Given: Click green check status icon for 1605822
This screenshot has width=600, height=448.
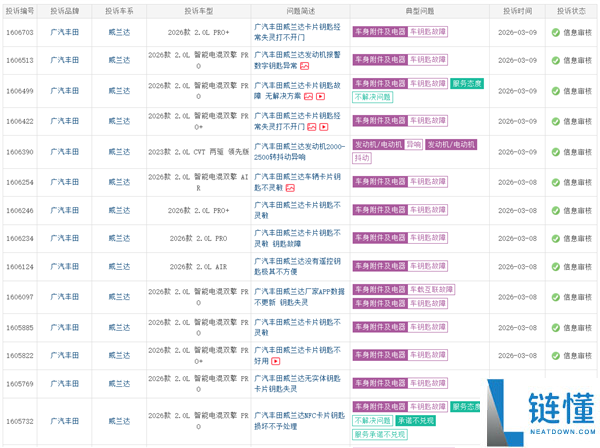Looking at the screenshot, I should 556,356.
